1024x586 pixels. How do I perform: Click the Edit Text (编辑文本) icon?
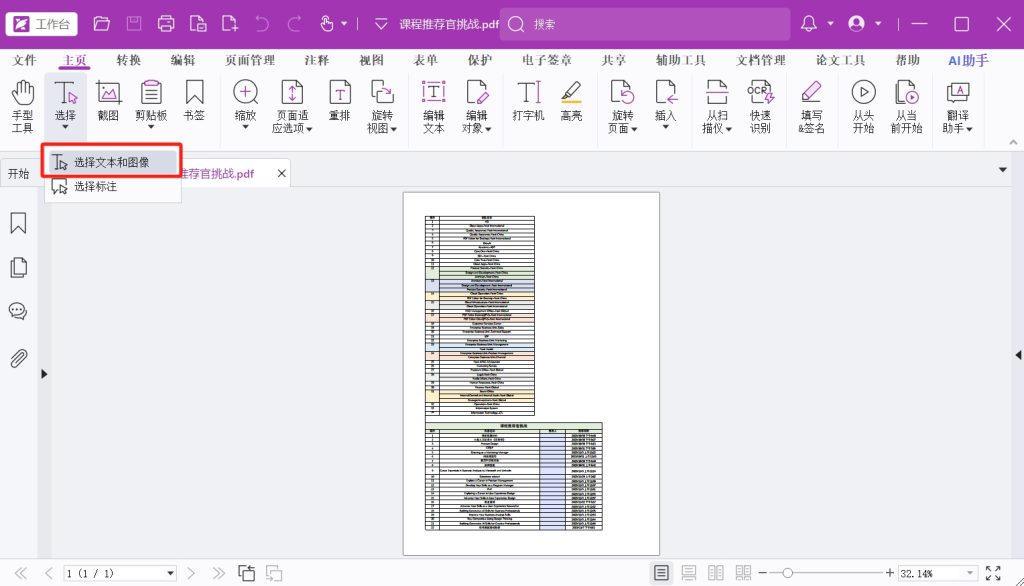coord(433,107)
